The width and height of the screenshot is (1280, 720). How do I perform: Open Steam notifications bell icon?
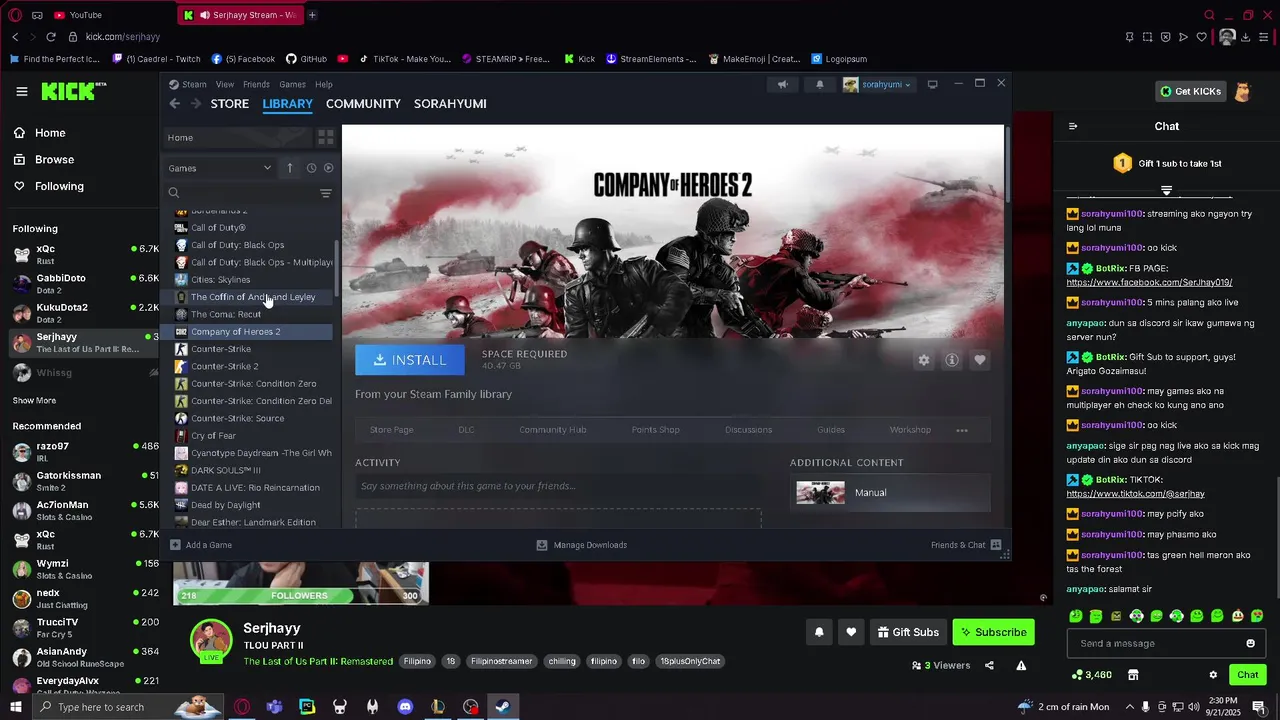click(820, 84)
